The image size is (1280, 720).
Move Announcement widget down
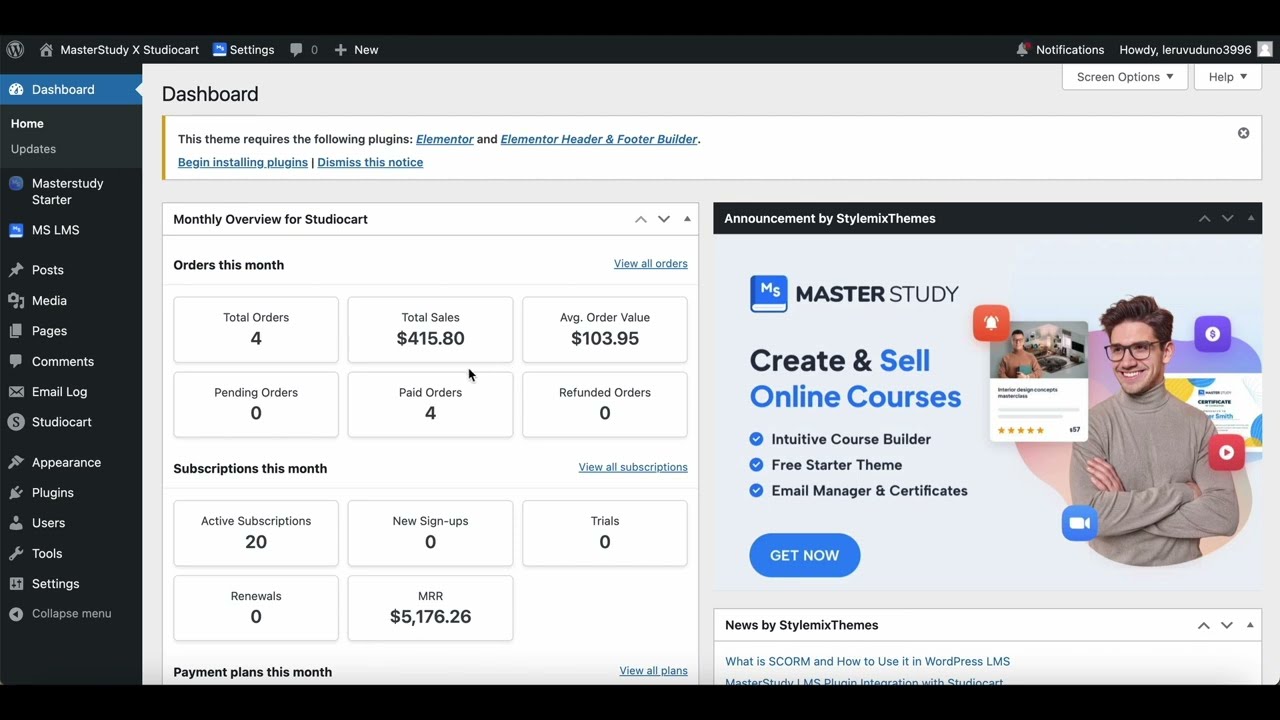[1228, 218]
